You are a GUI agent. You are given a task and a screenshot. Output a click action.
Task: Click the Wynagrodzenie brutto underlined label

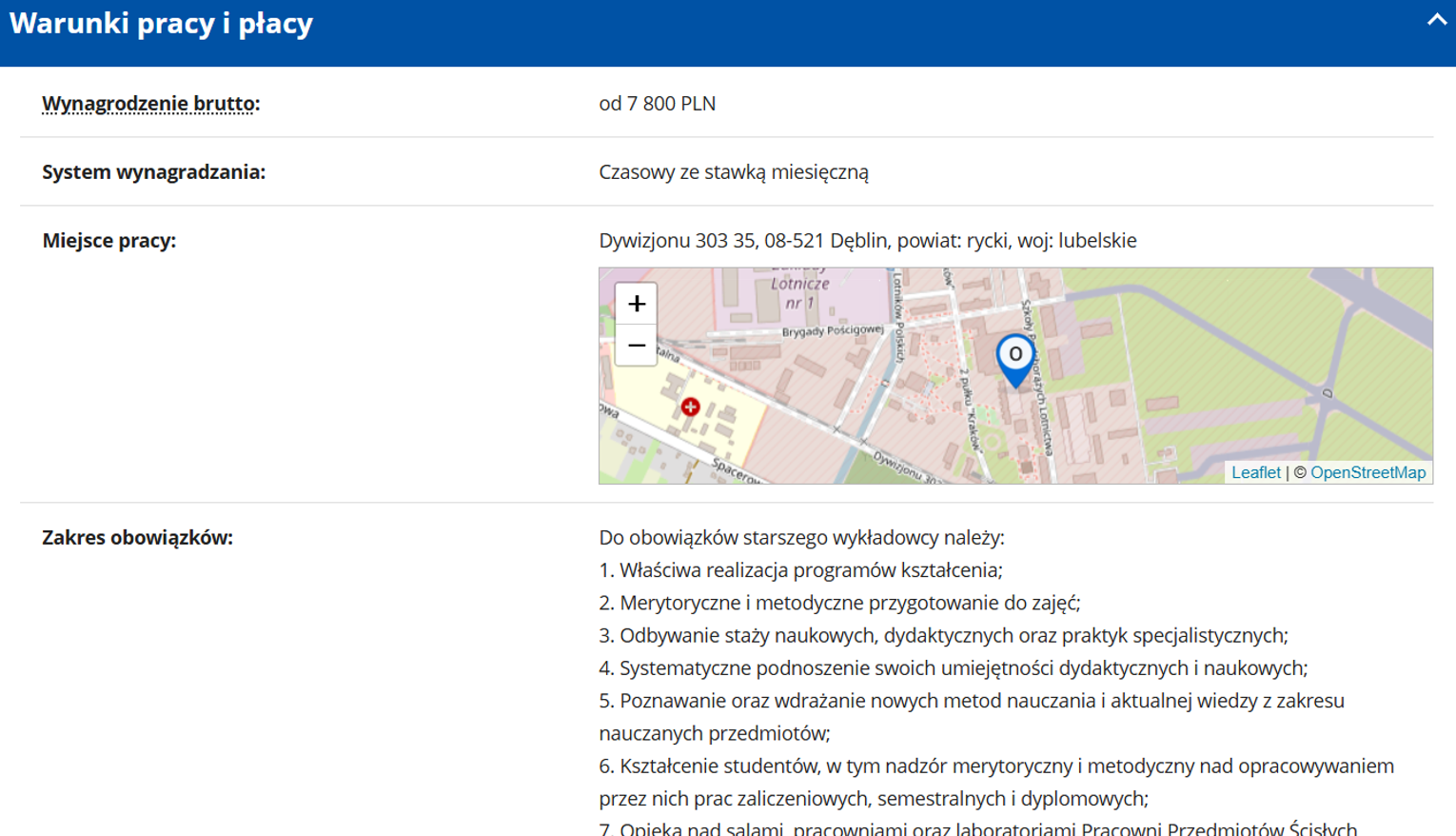(x=148, y=104)
